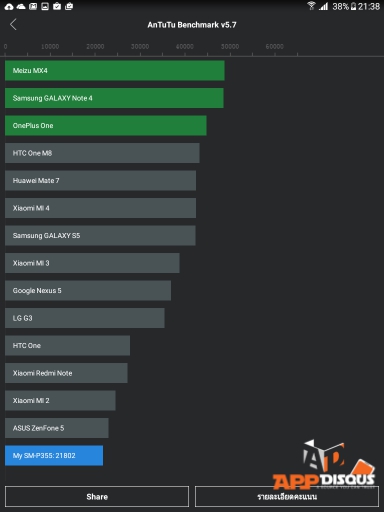Screen dimensions: 384x512
Task: Open the cloud upload notification icon
Action: (9, 6)
